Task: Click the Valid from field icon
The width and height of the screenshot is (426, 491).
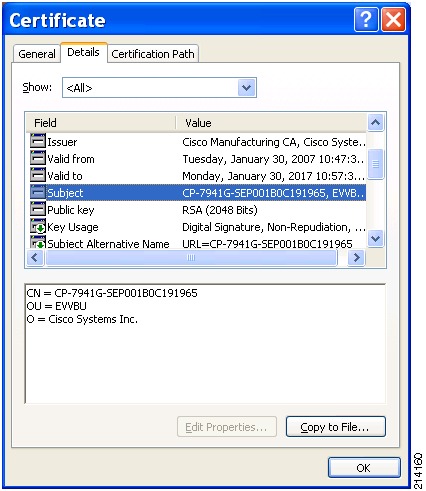Action: click(38, 158)
